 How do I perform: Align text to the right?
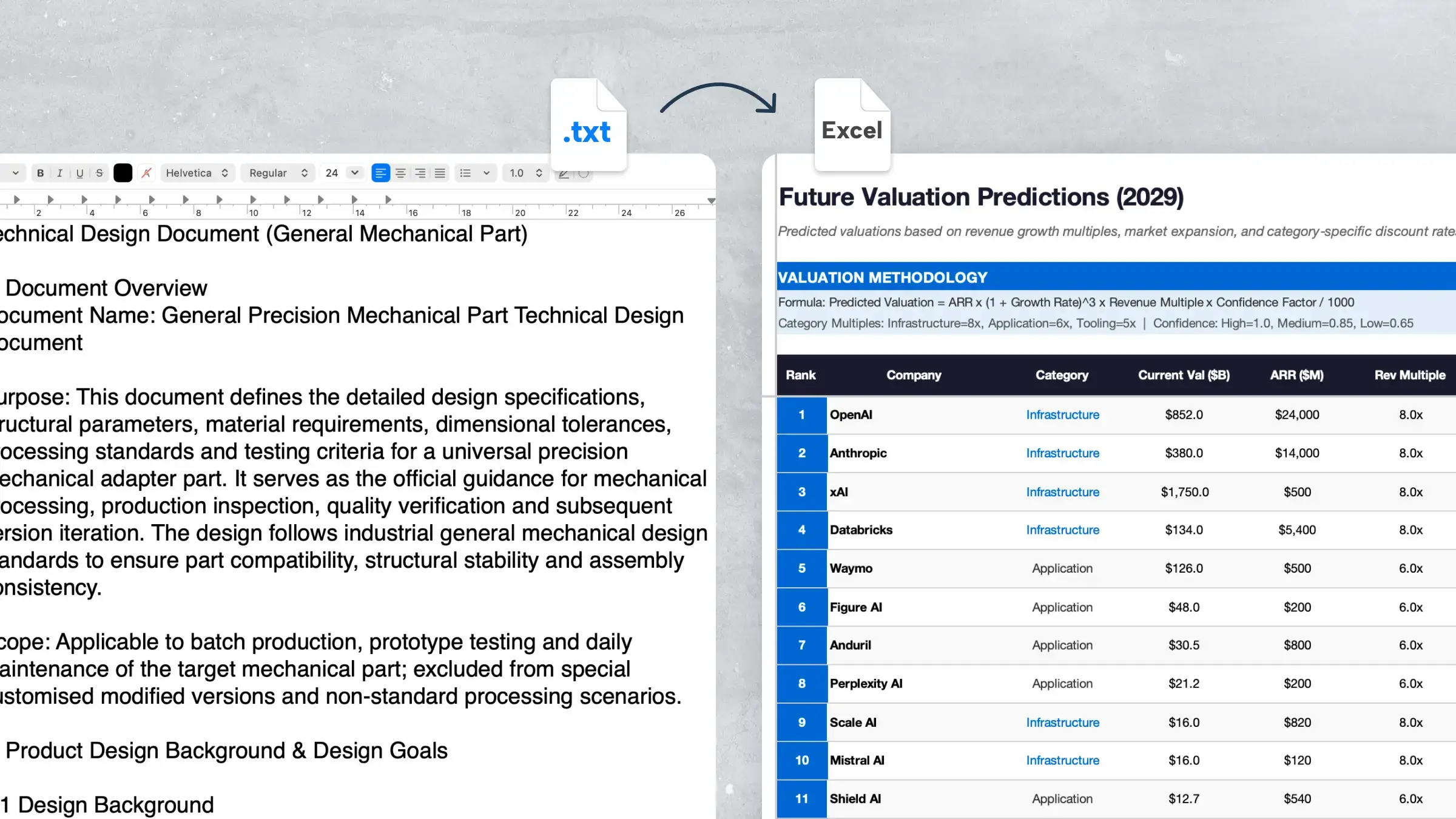pyautogui.click(x=420, y=173)
